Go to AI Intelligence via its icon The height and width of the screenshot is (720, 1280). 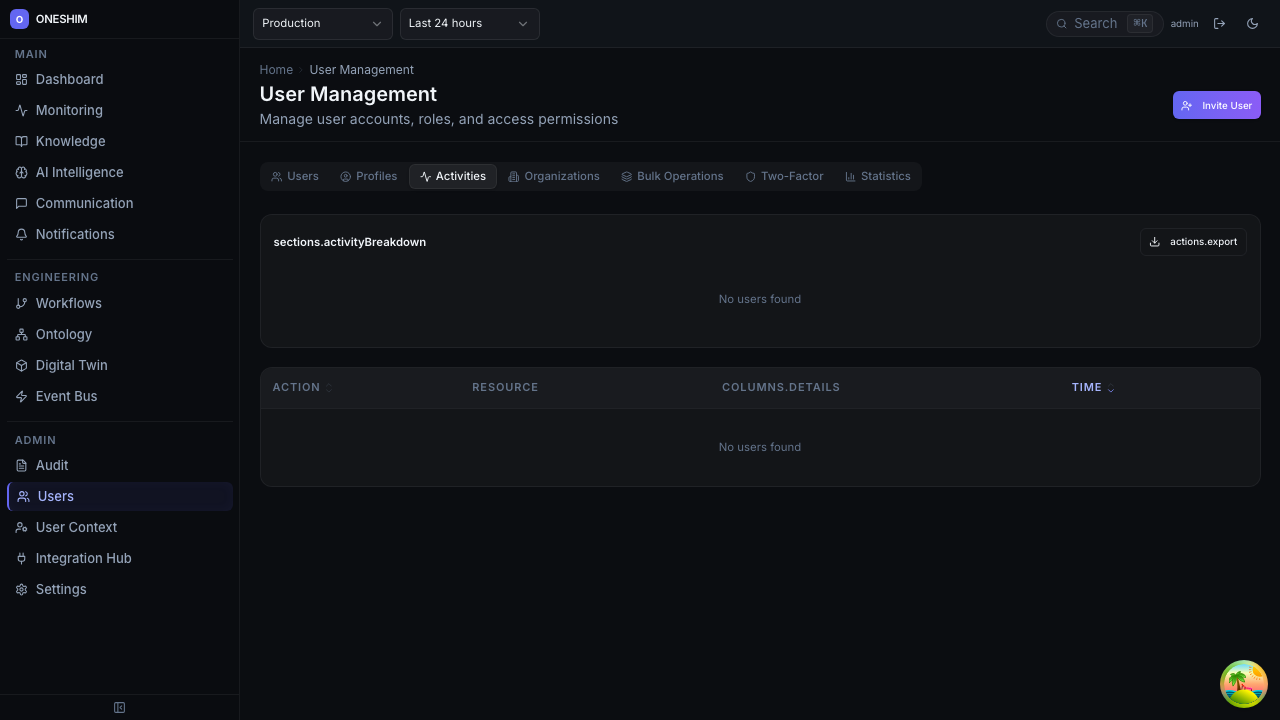pos(21,172)
